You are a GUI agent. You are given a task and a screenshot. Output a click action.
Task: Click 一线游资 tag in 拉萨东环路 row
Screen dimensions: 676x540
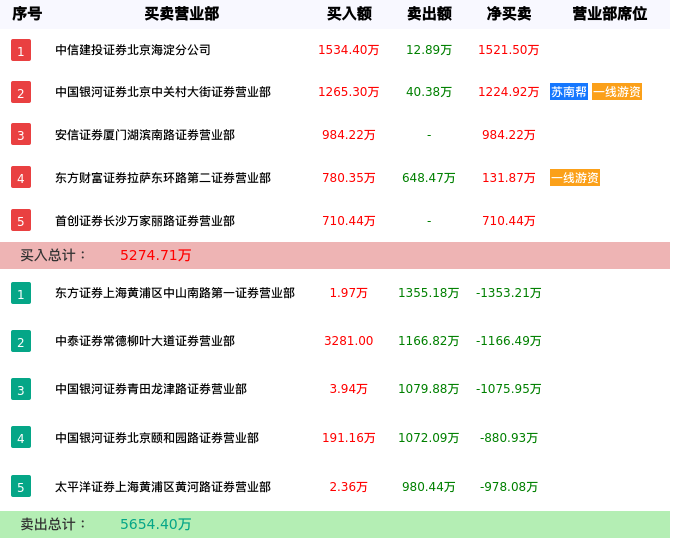point(575,178)
